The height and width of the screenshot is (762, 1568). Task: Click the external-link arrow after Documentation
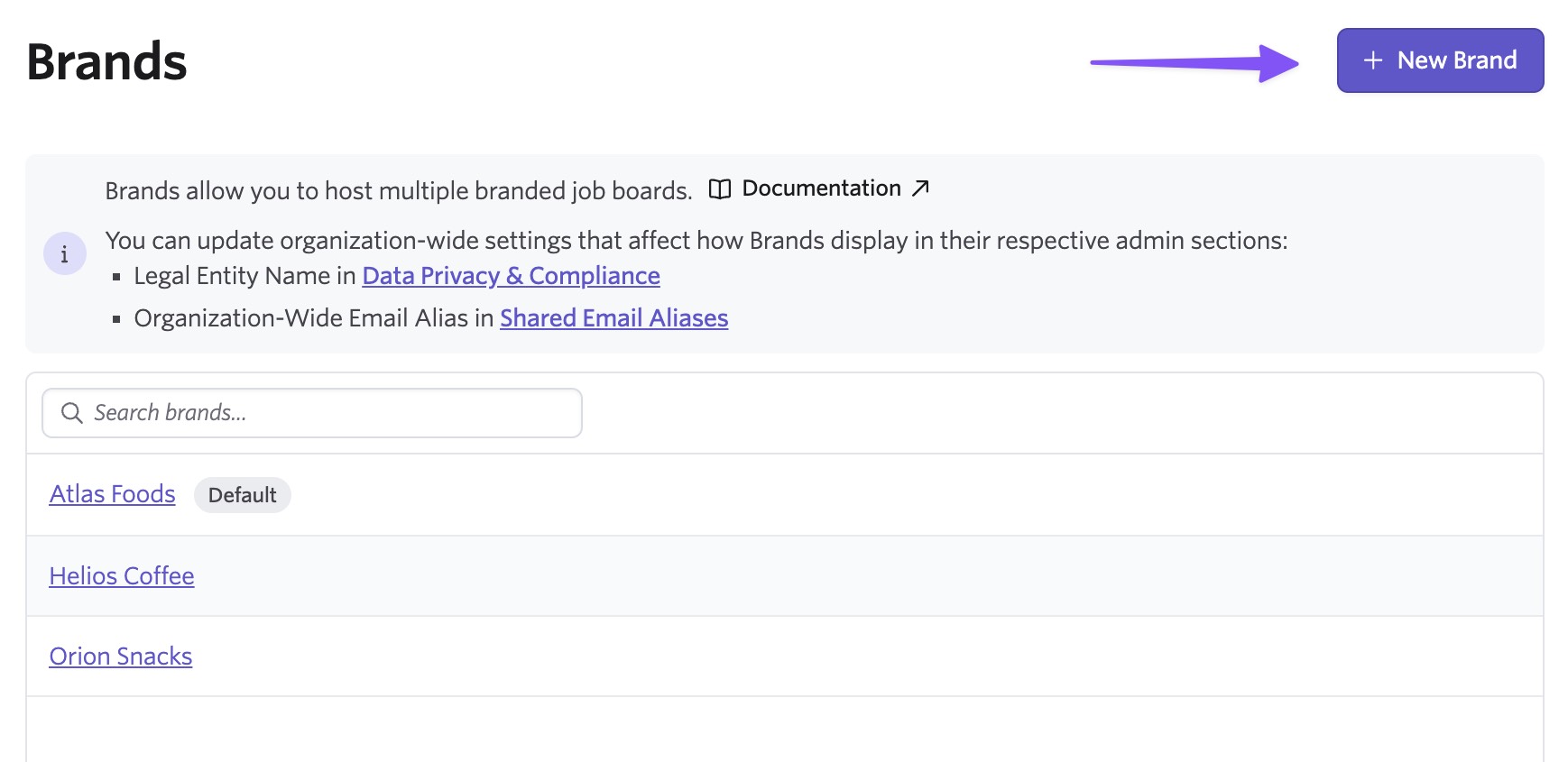click(920, 188)
